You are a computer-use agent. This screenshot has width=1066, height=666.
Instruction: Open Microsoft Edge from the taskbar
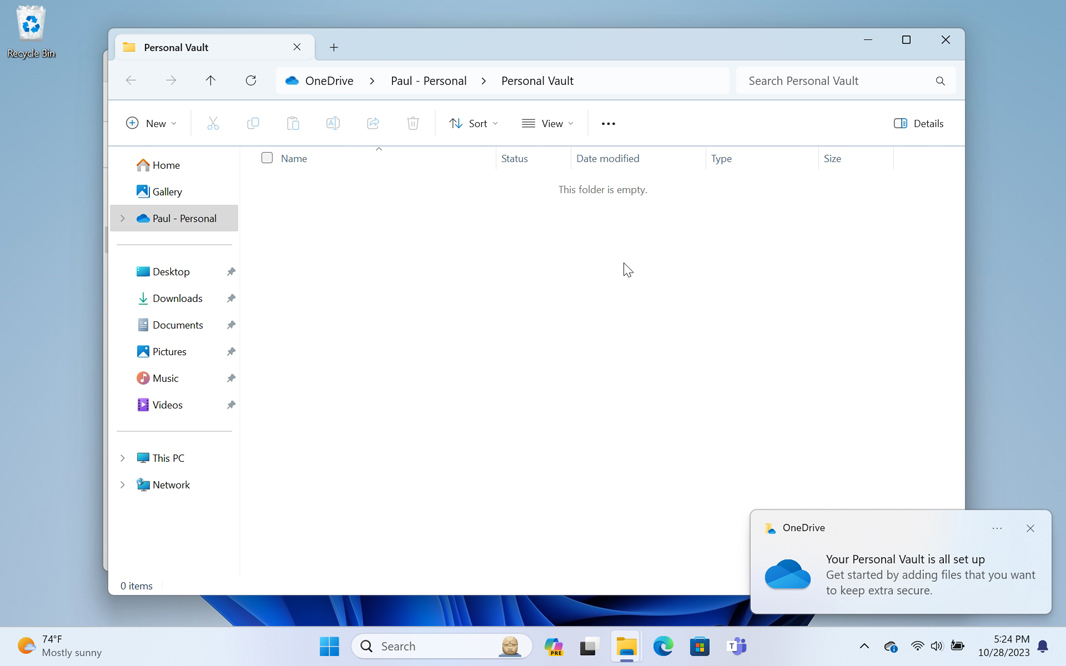(663, 647)
